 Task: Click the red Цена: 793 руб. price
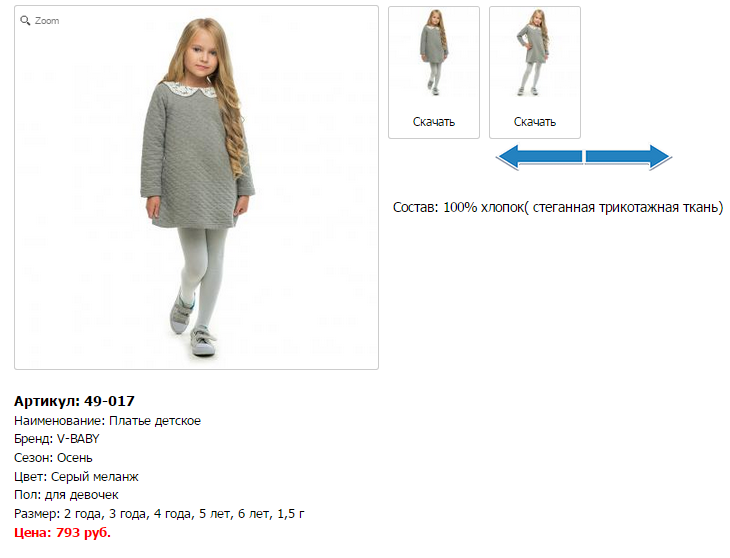pyautogui.click(x=62, y=532)
